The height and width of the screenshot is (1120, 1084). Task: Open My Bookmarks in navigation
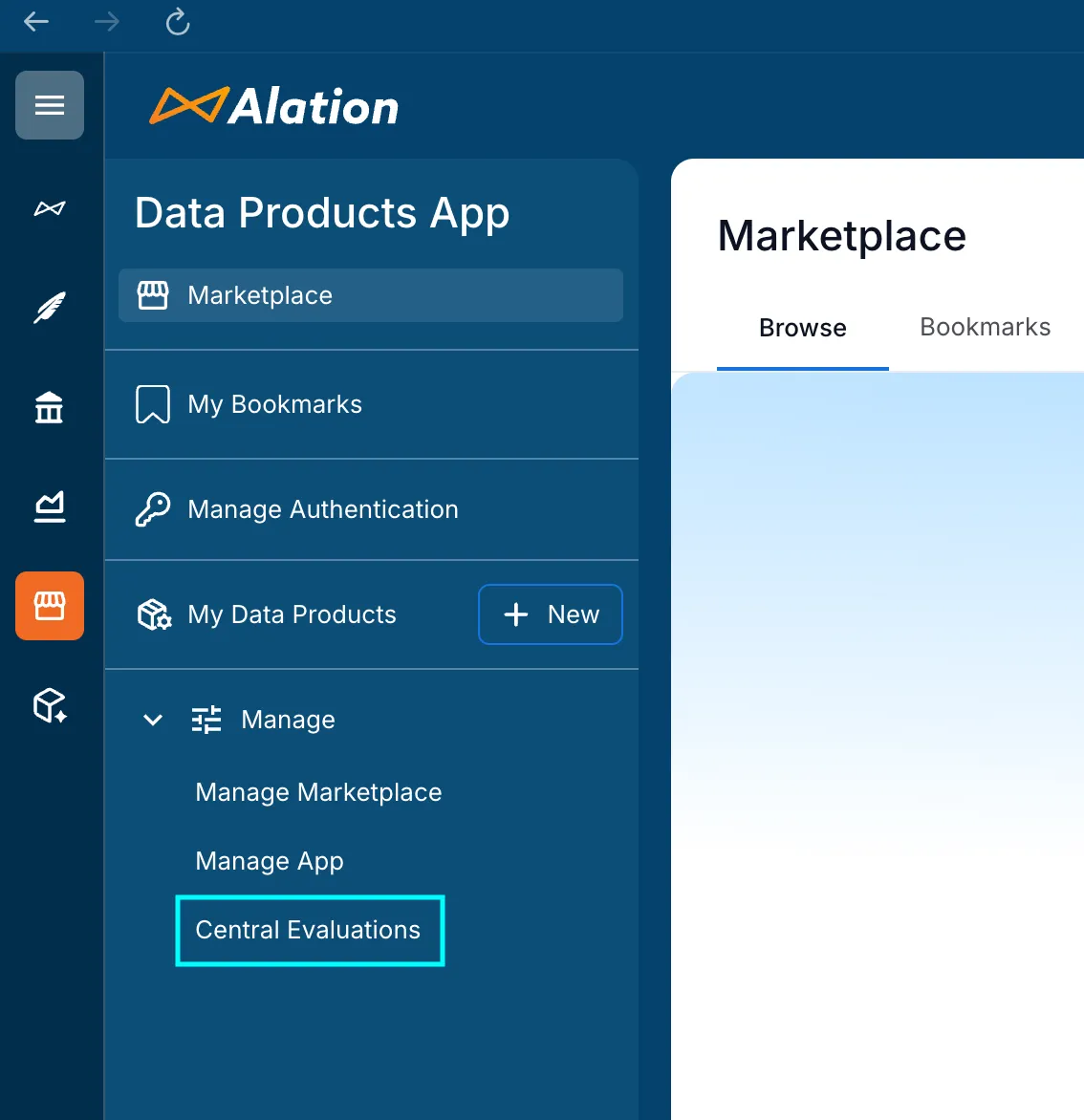click(x=274, y=404)
